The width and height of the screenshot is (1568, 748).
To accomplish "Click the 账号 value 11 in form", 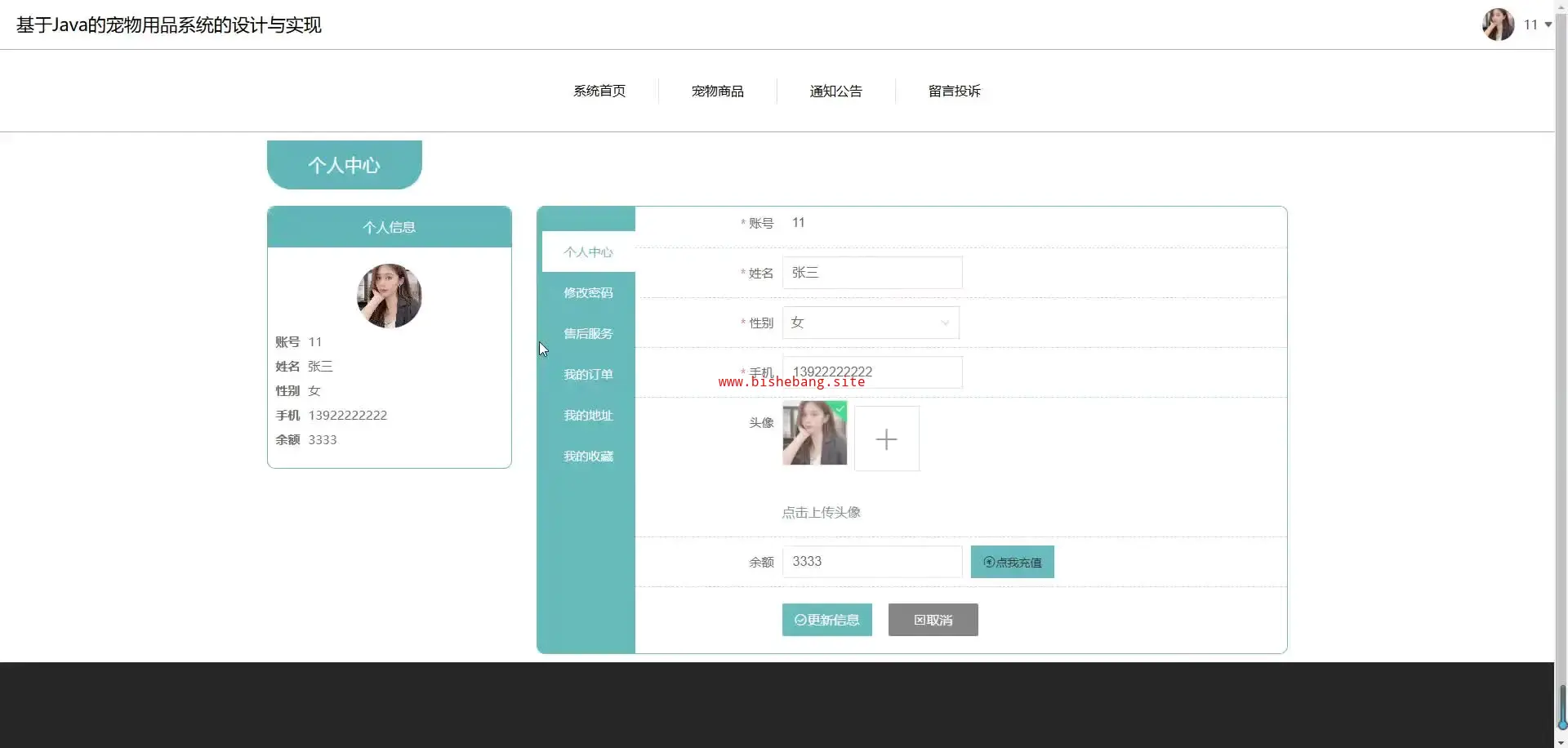I will [x=799, y=223].
